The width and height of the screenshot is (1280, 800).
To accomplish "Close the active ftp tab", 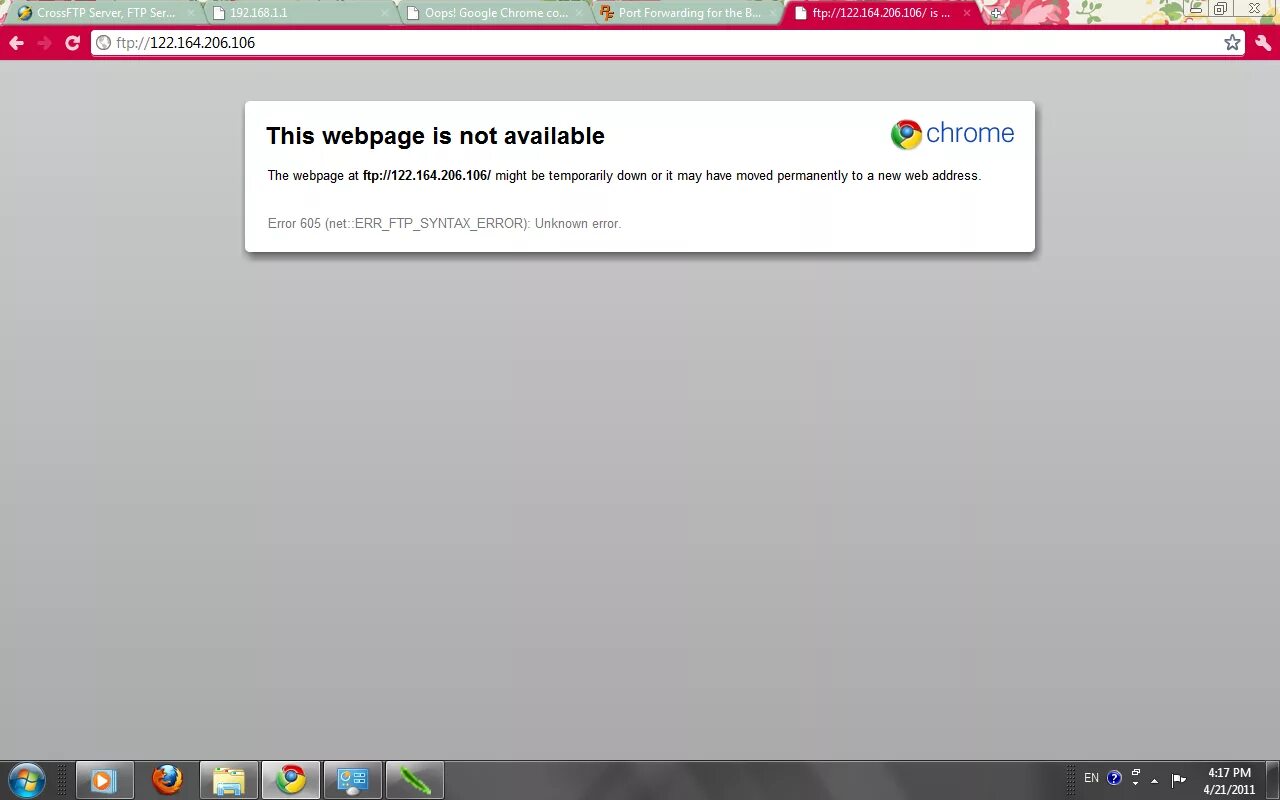I will pyautogui.click(x=966, y=13).
